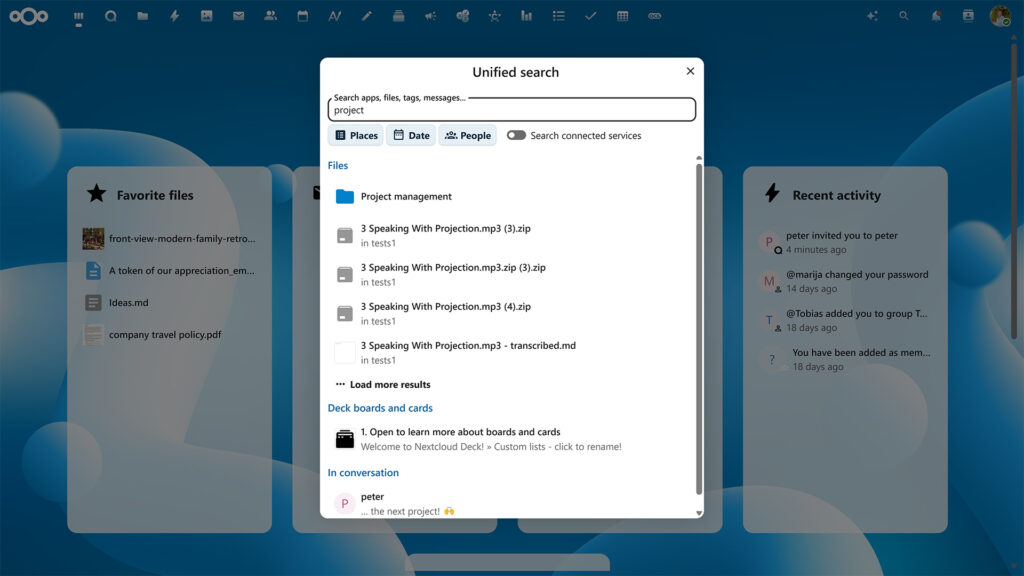Open the Files app in top bar

(143, 16)
